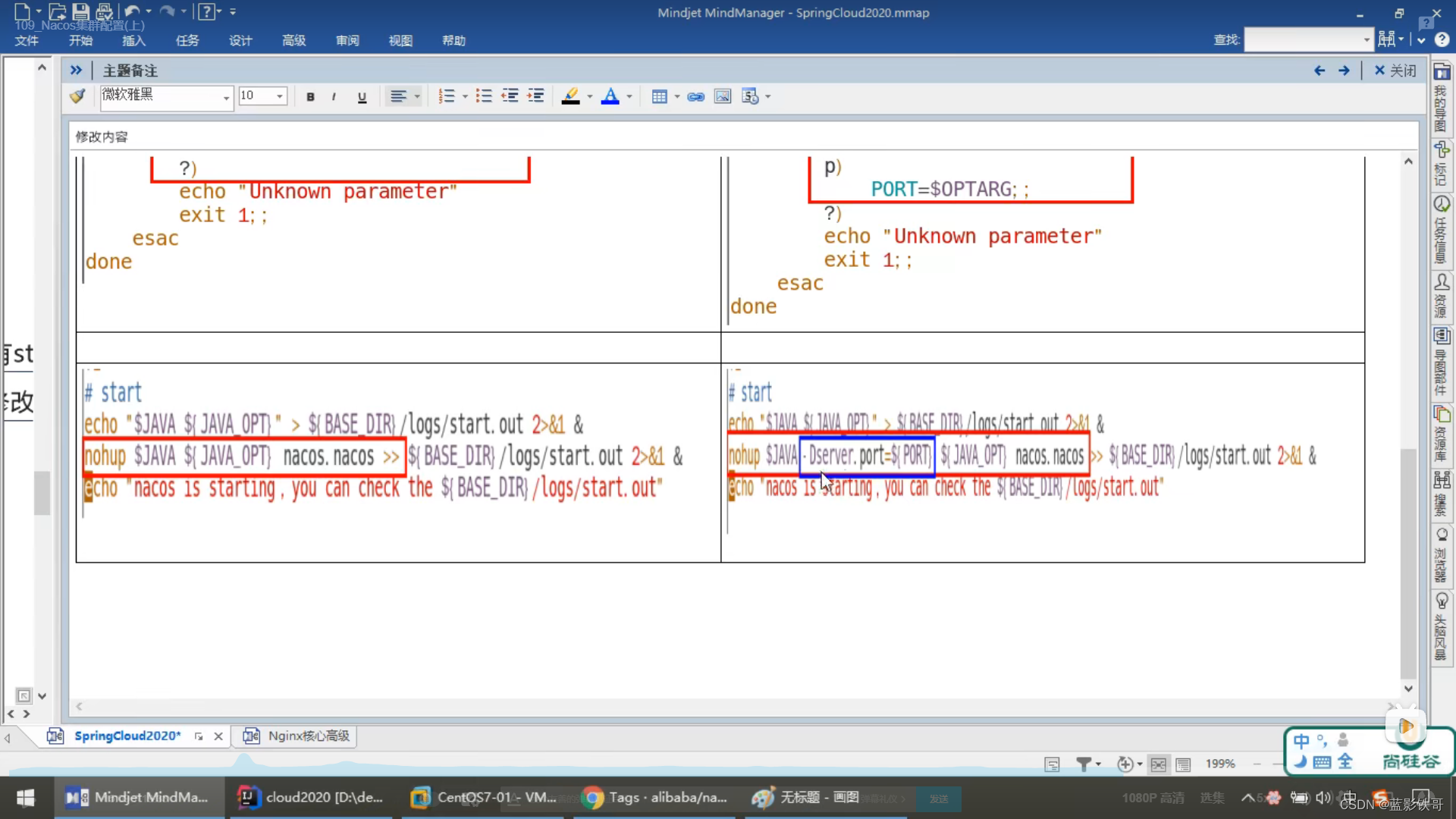Click the zoom out minus on zoom slider

pos(1257,764)
